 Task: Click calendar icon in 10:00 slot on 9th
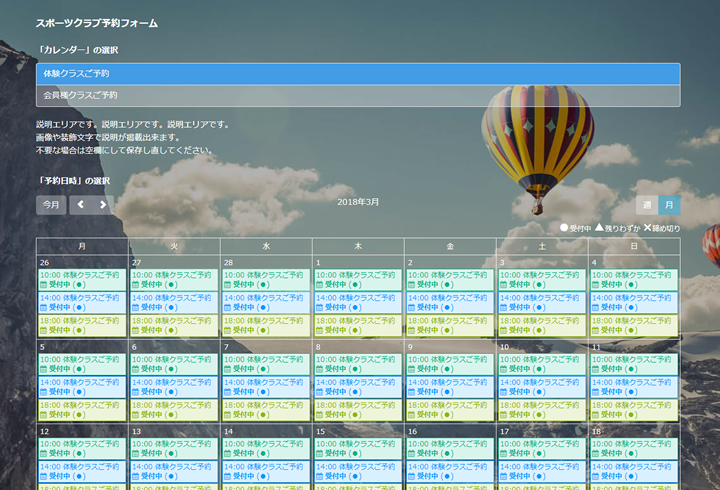[411, 369]
